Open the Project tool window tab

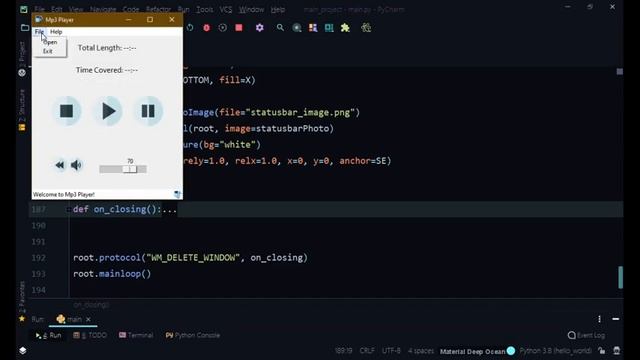tap(22, 53)
